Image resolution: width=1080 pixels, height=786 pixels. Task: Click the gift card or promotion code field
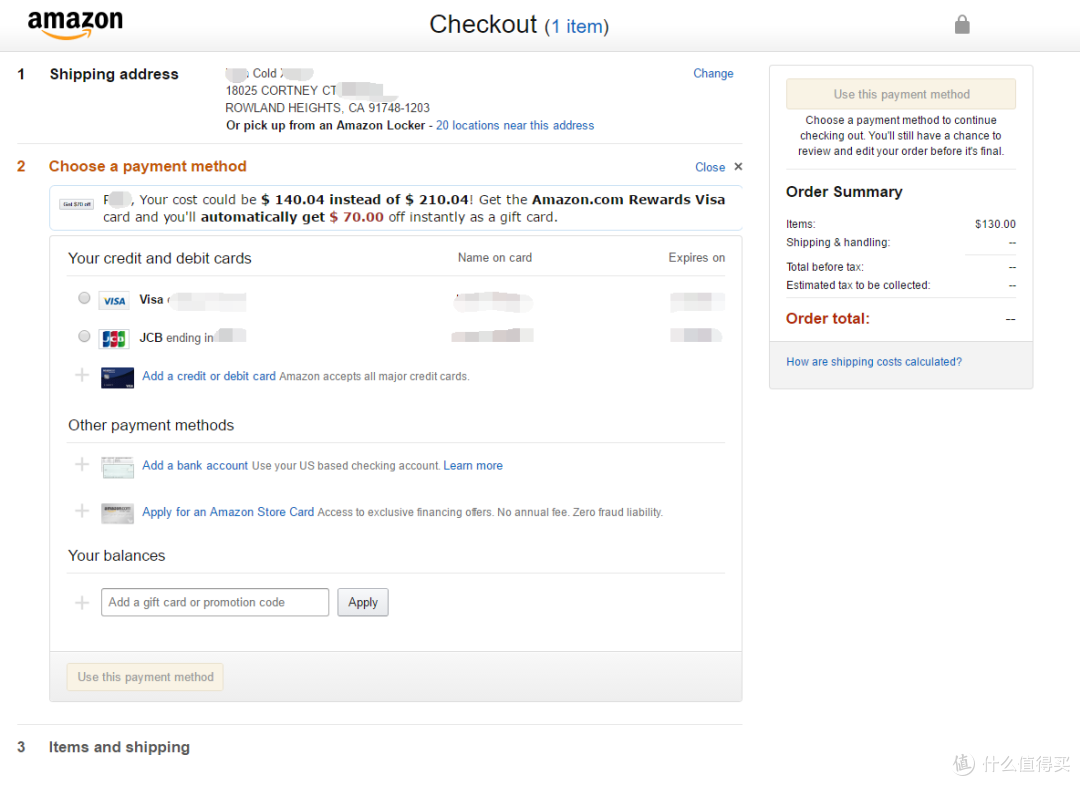click(215, 602)
